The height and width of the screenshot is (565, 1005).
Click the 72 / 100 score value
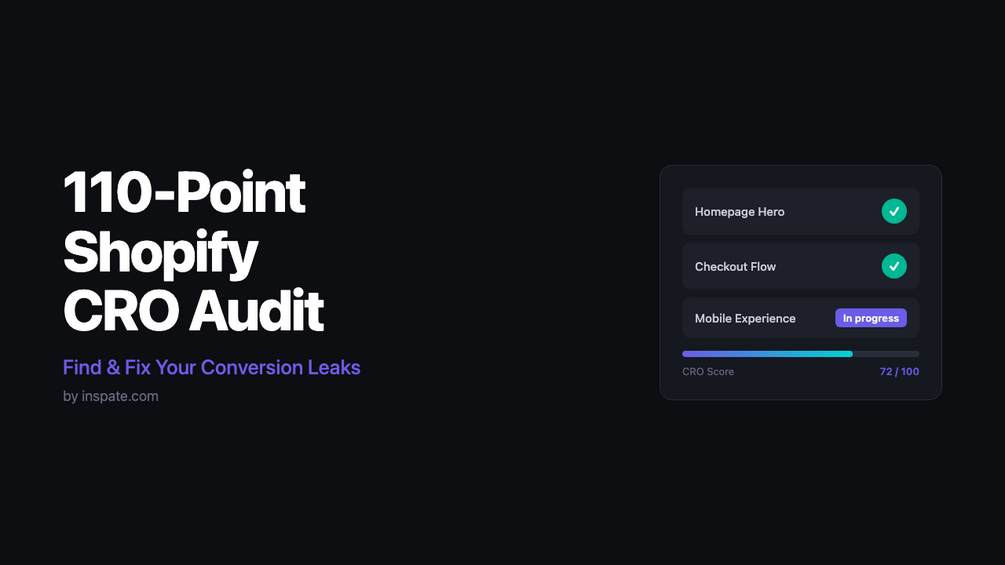pos(899,372)
